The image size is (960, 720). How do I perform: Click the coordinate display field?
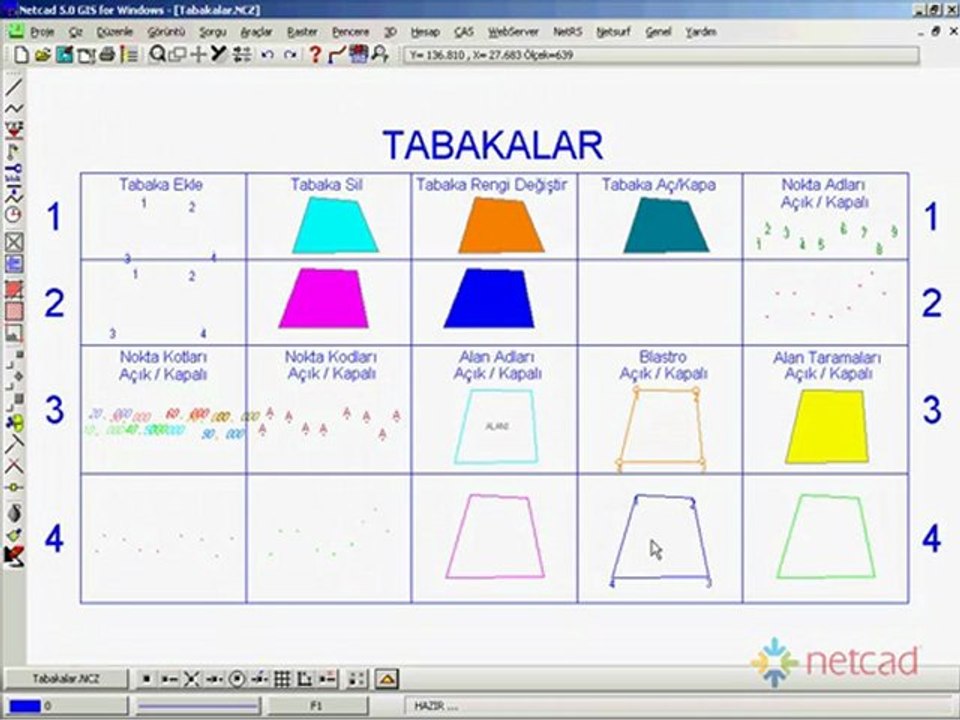(661, 55)
